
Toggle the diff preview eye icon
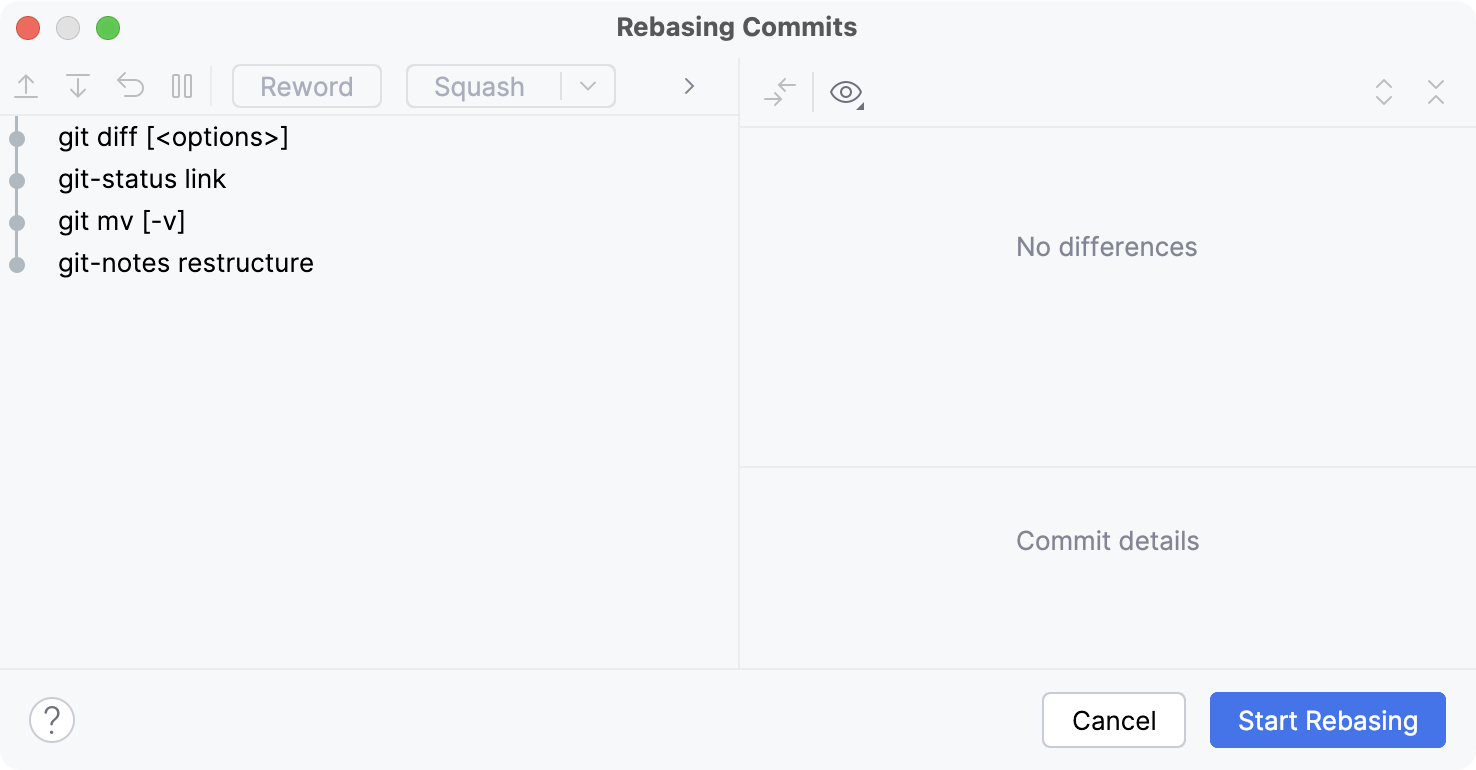(845, 92)
